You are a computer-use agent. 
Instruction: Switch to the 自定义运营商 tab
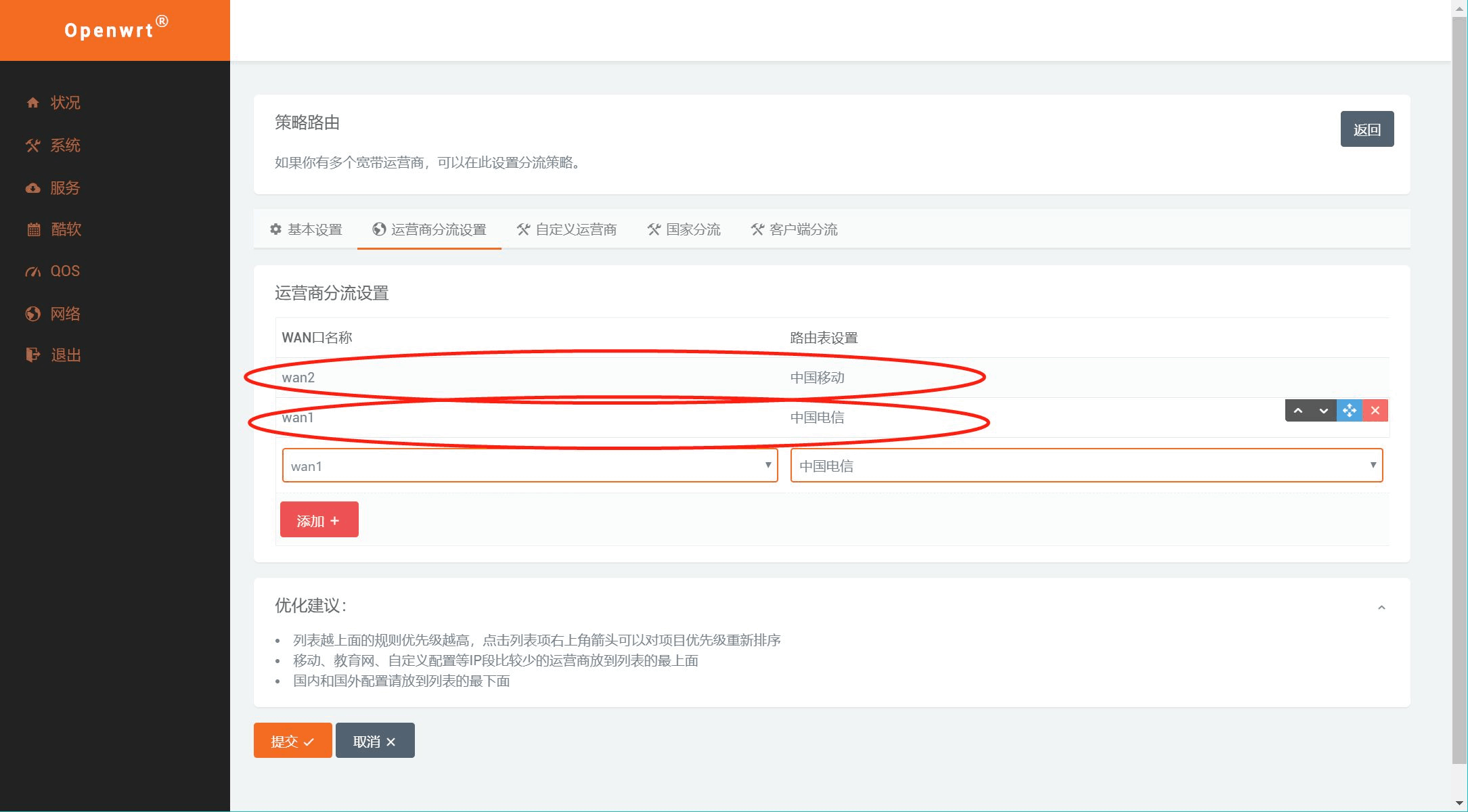[x=566, y=229]
